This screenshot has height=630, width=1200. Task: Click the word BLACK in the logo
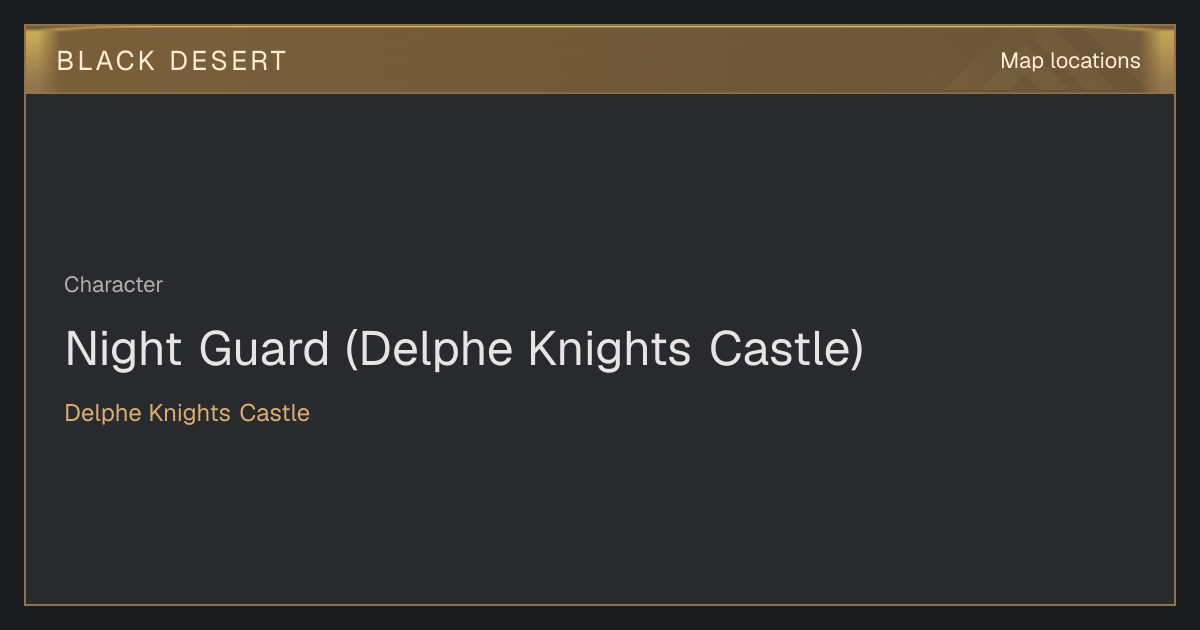(x=106, y=61)
